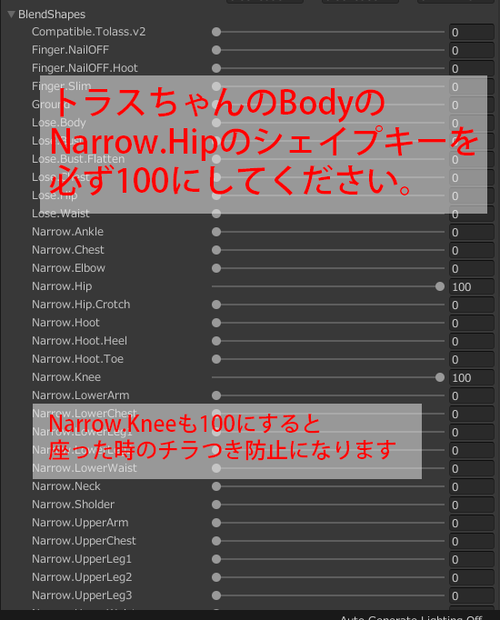Click the Narrow.Hoot slider handle
Screen dimensions: 500x620
[x=216, y=323]
